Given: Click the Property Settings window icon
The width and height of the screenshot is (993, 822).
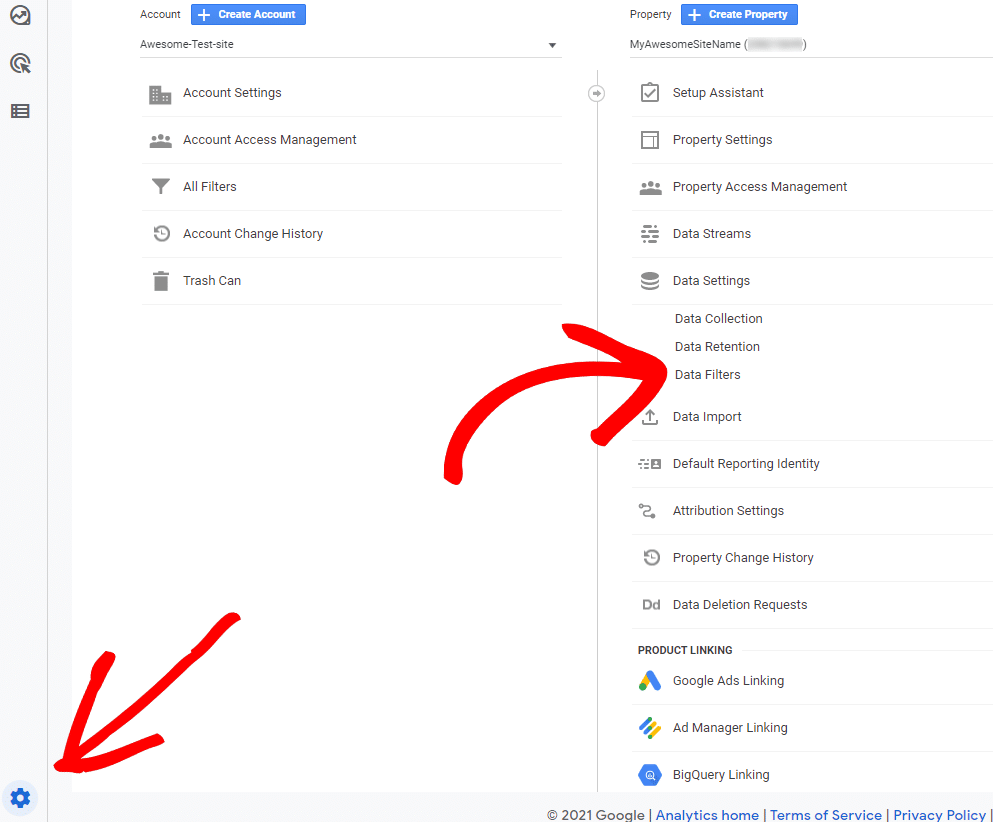Looking at the screenshot, I should [x=650, y=140].
